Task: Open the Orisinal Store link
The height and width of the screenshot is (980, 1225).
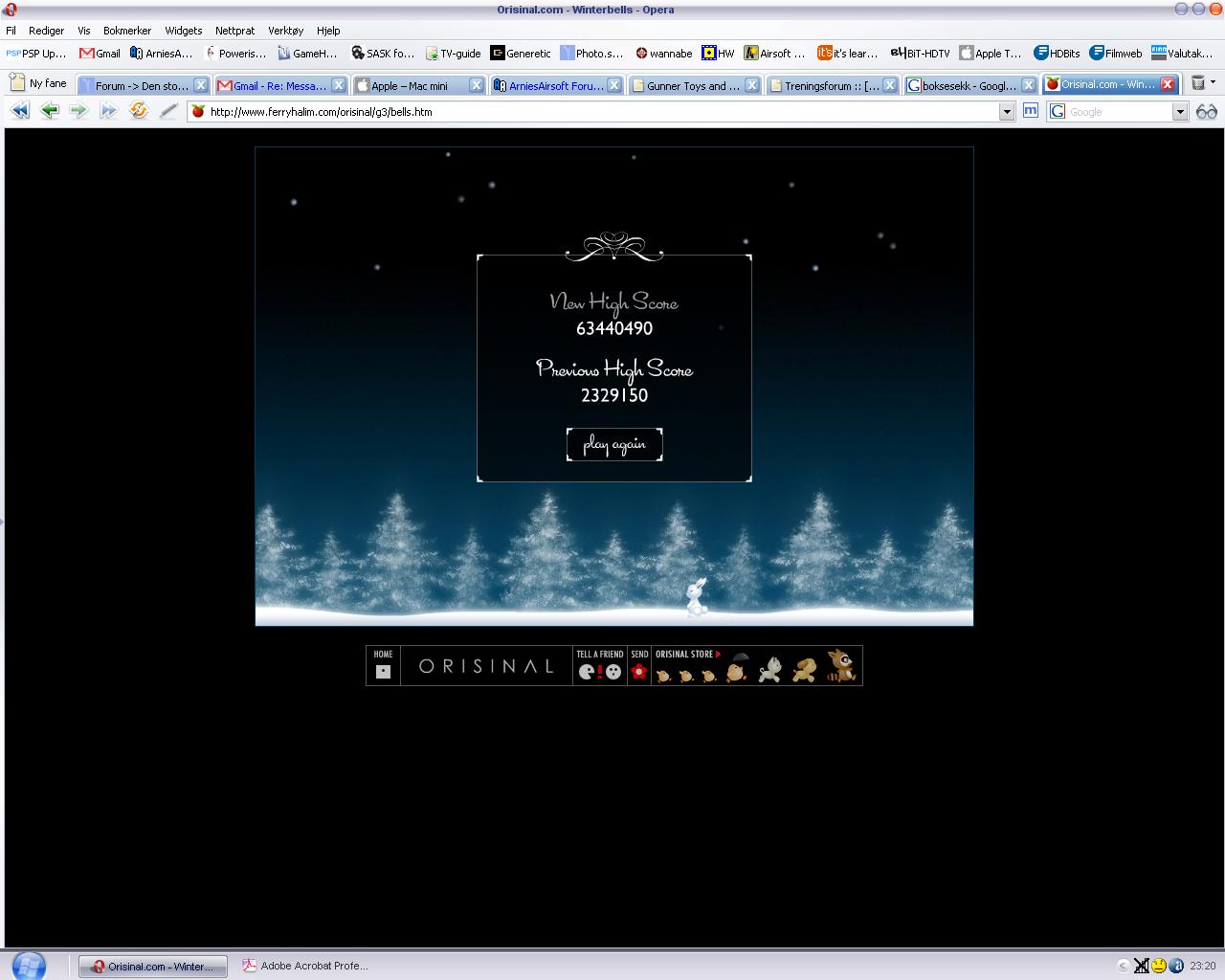Action: [x=687, y=654]
